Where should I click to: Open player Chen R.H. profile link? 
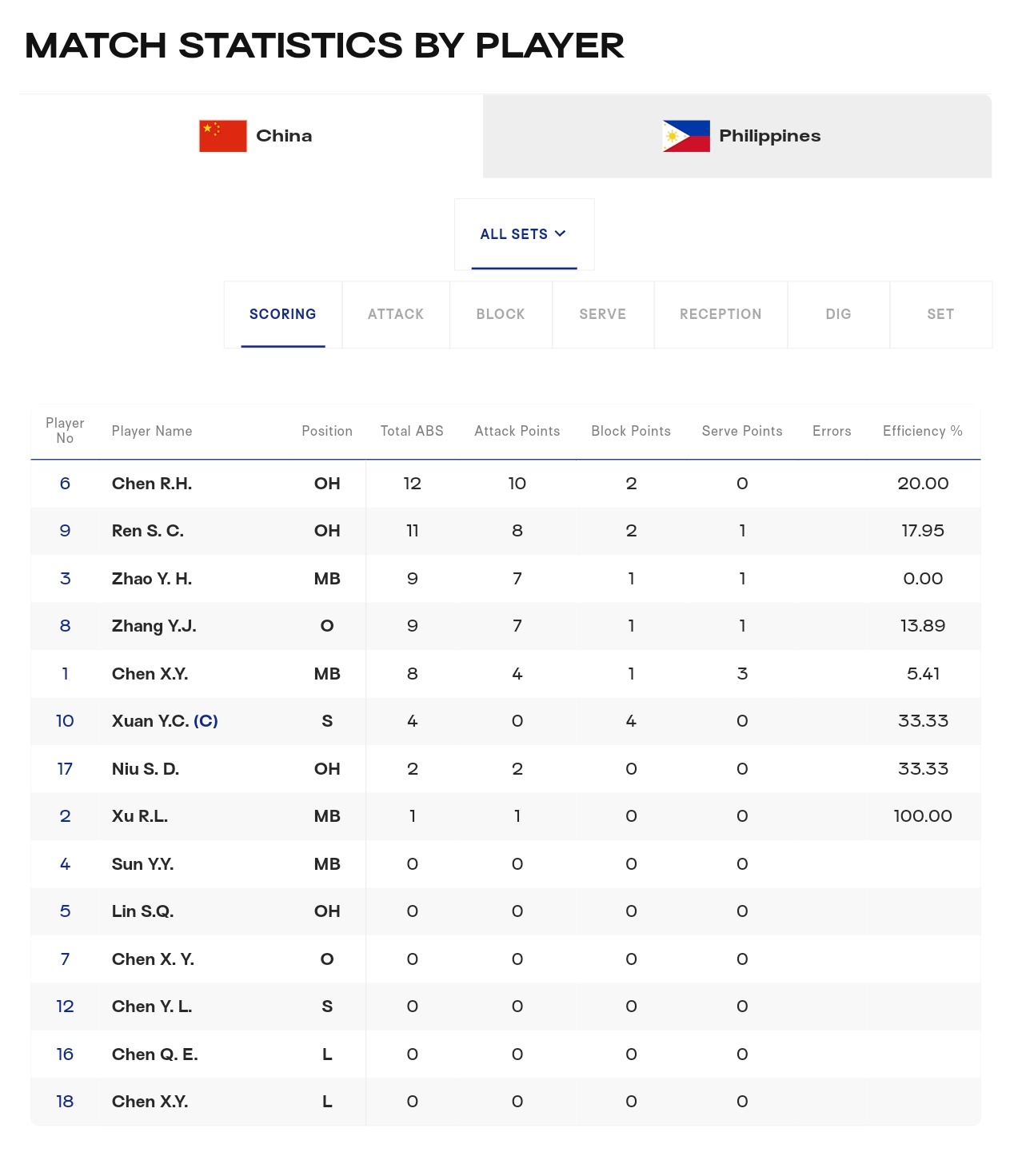pyautogui.click(x=152, y=484)
